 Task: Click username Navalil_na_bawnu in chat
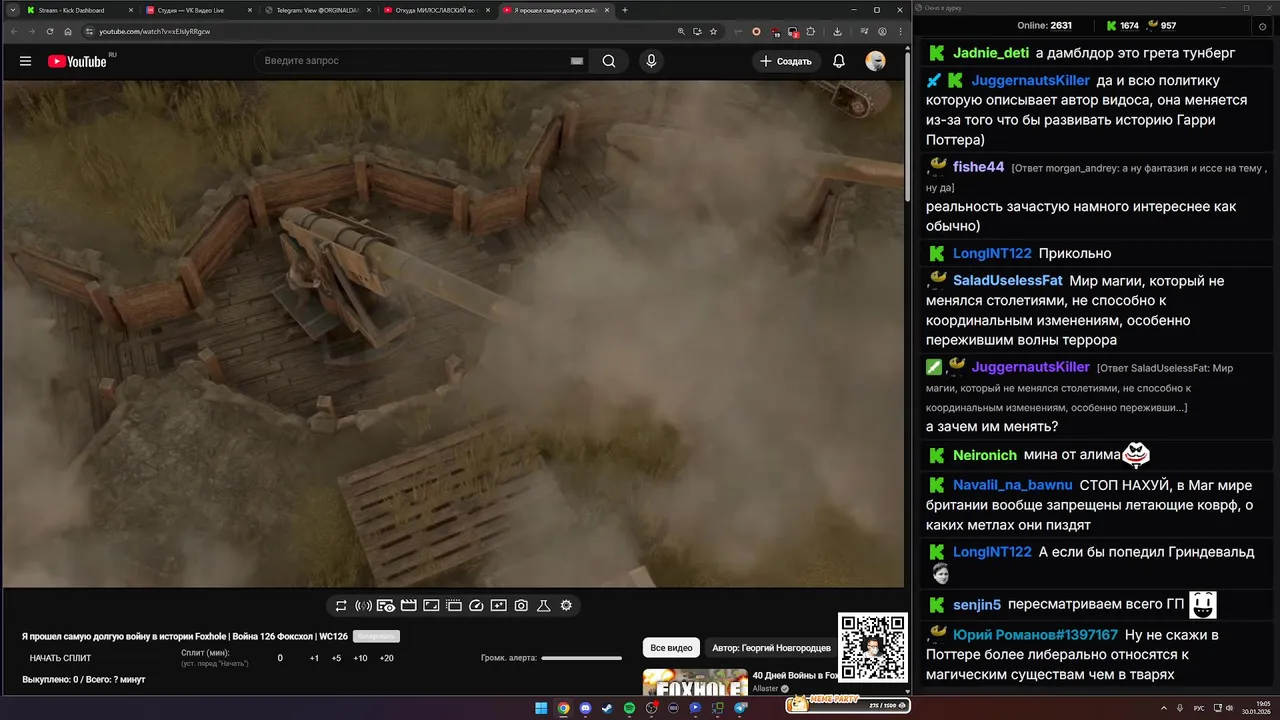click(x=1012, y=485)
